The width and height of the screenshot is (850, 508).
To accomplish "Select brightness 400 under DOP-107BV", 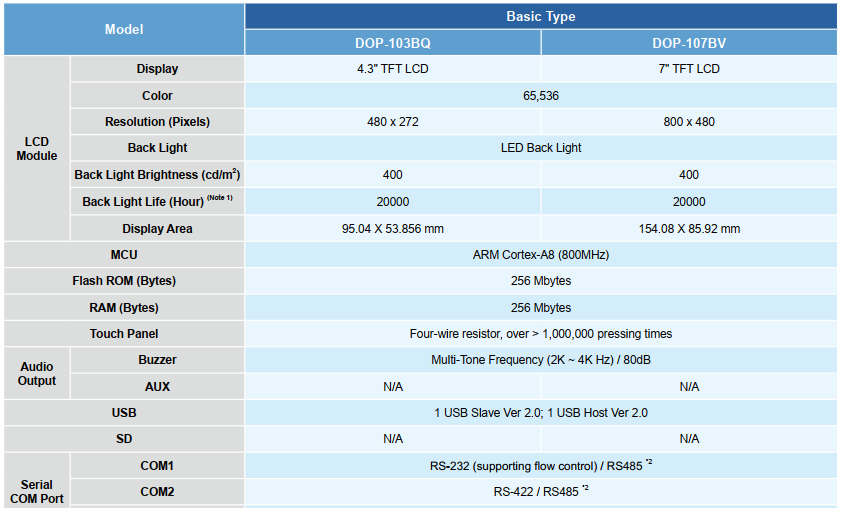I will tap(689, 175).
